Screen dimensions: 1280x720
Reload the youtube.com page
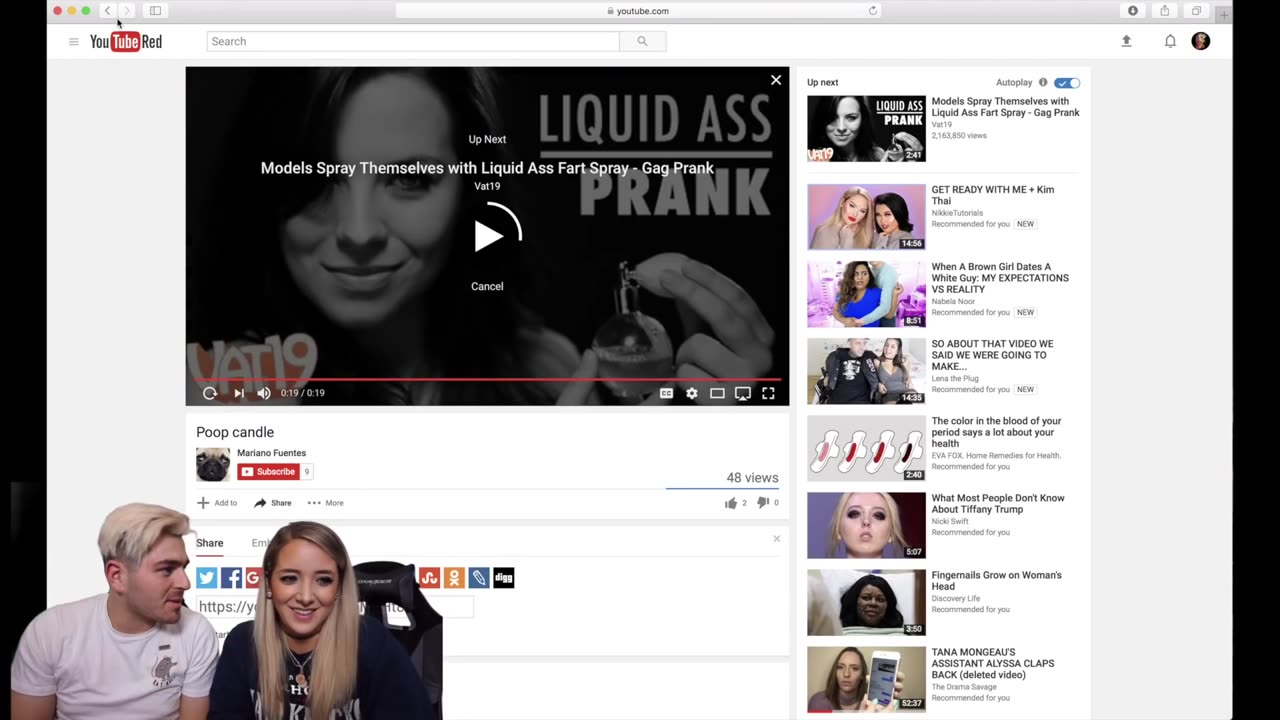coord(872,11)
